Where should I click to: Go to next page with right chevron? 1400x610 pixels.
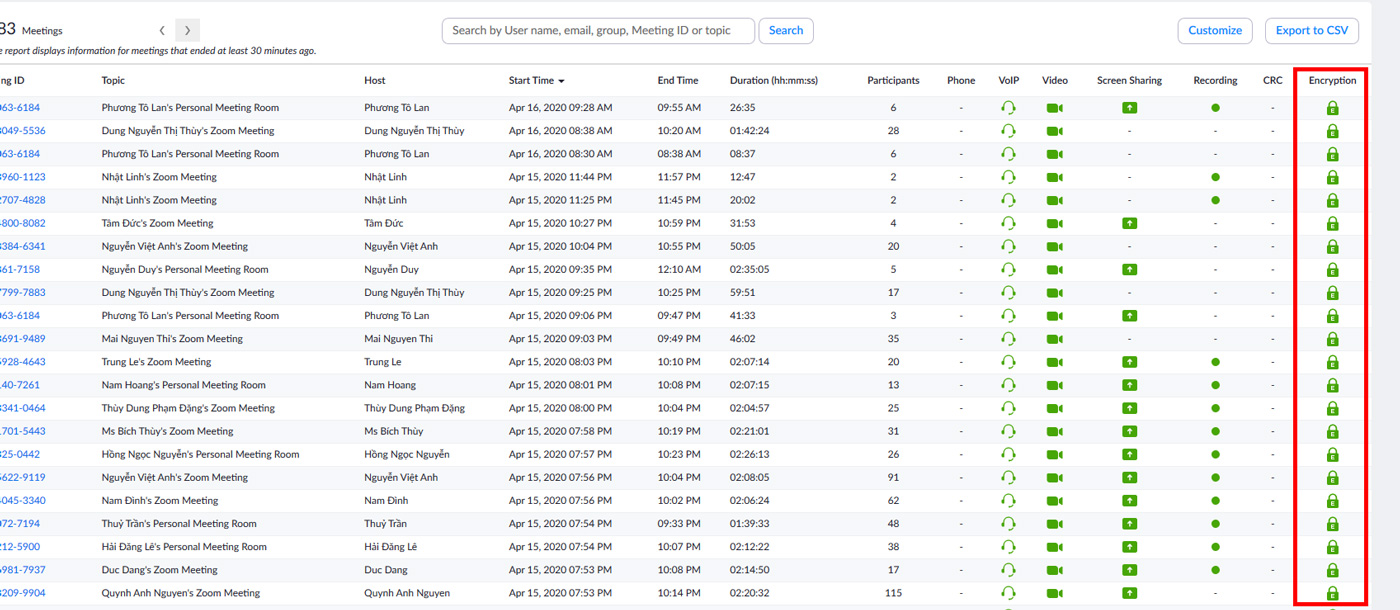(x=187, y=31)
